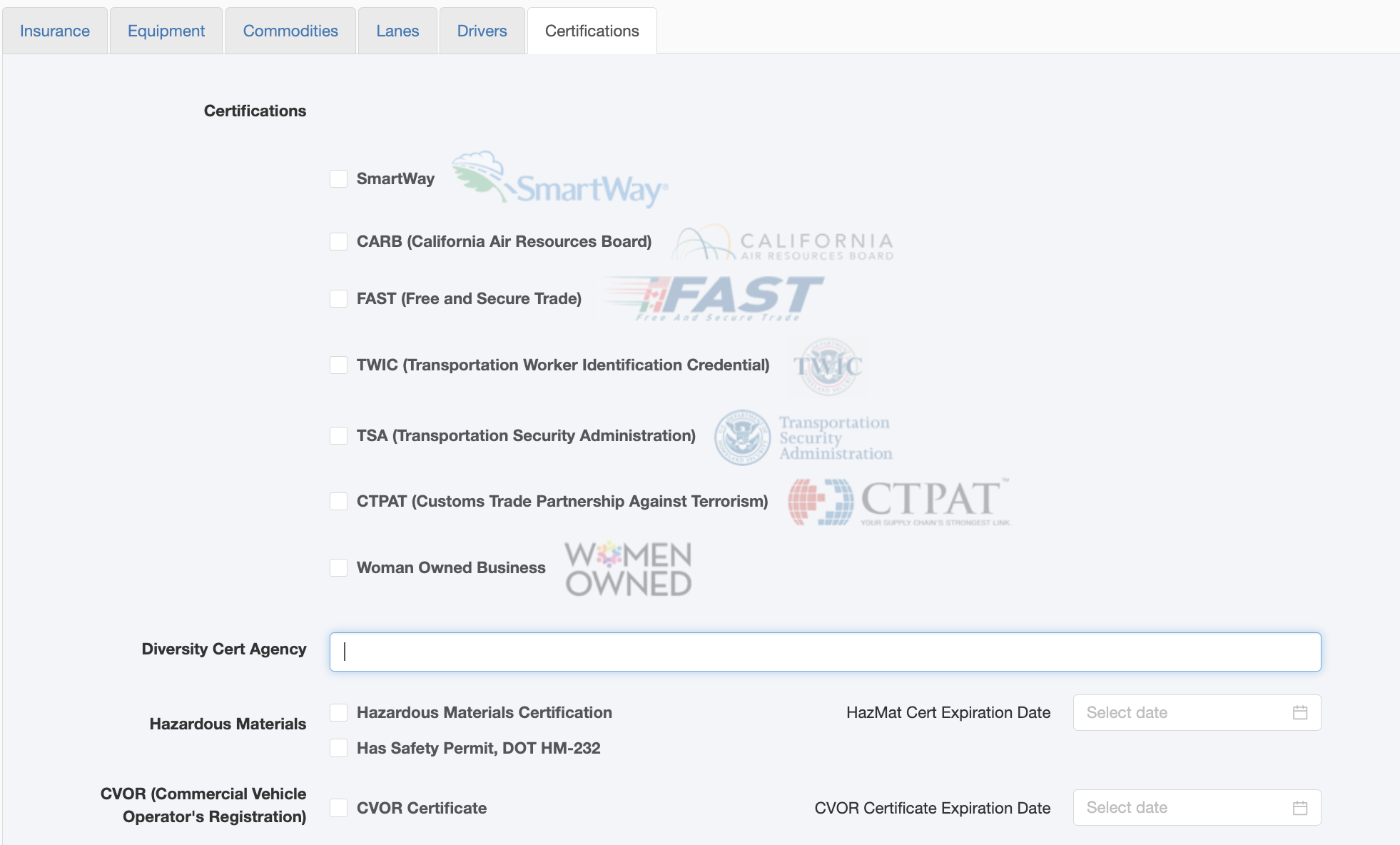Image resolution: width=1400 pixels, height=845 pixels.
Task: Click the Transportation Security Administration logo
Action: (803, 437)
